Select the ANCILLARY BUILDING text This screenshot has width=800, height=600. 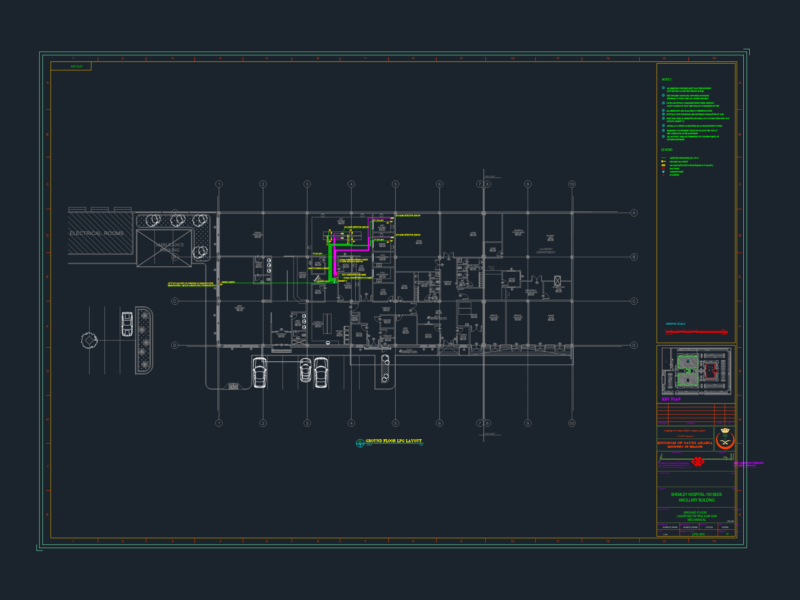click(696, 501)
